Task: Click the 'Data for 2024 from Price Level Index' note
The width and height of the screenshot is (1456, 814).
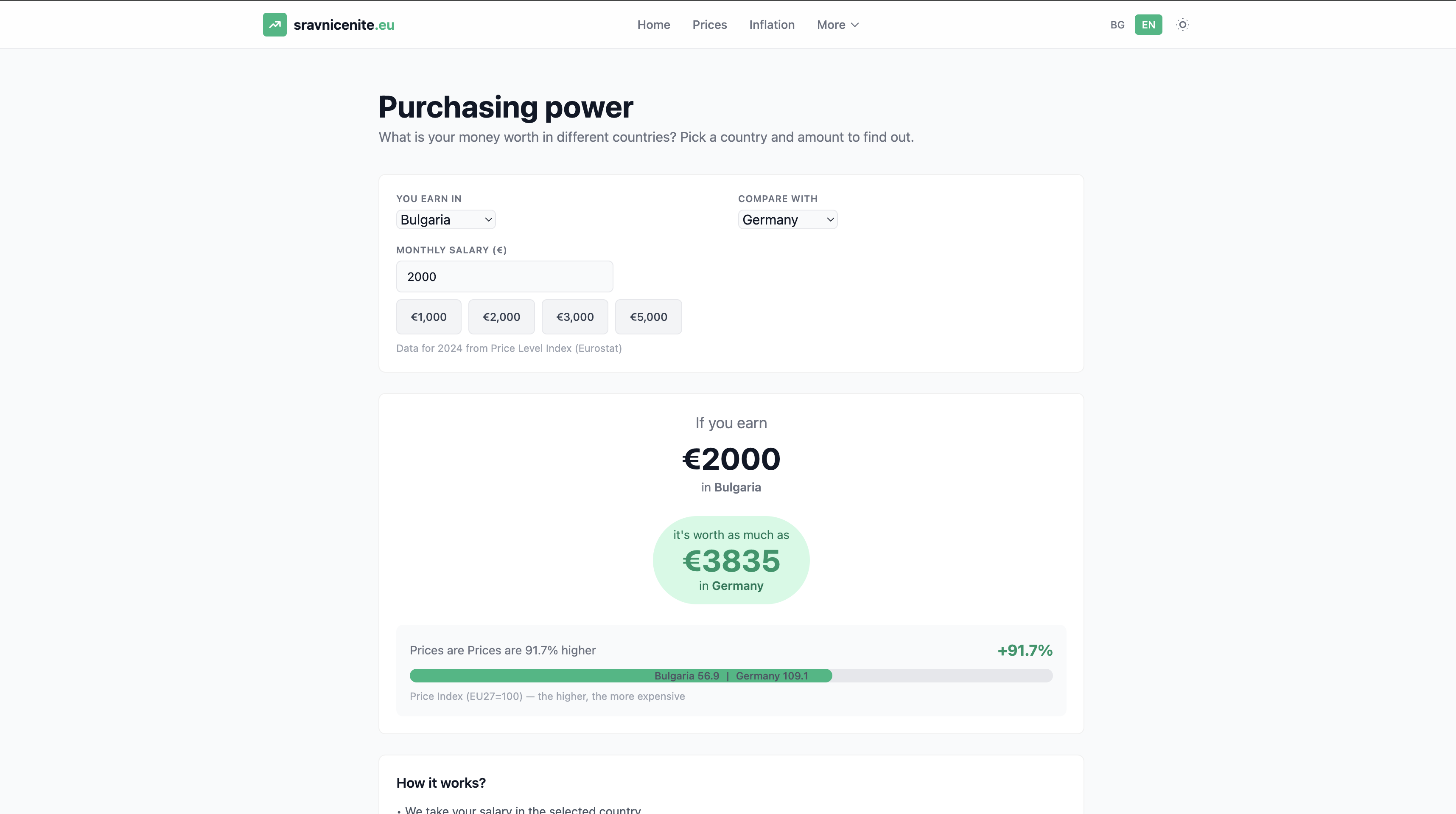Action: point(509,348)
